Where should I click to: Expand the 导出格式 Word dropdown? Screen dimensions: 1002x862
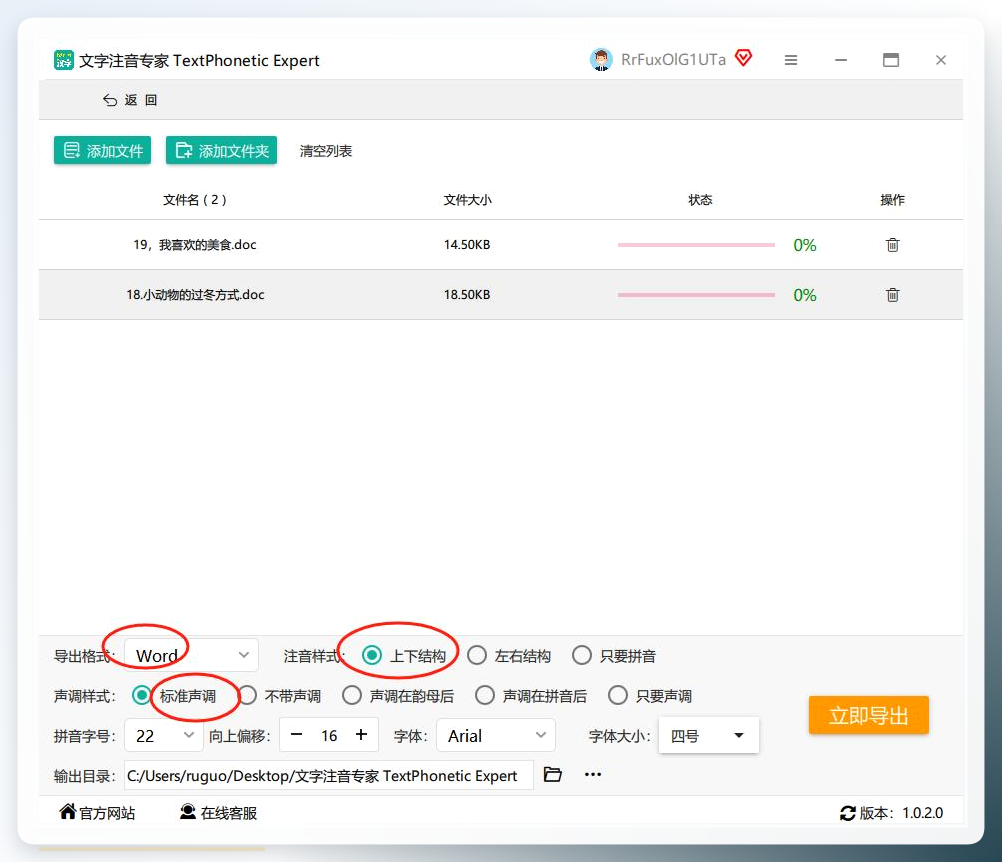coord(191,655)
